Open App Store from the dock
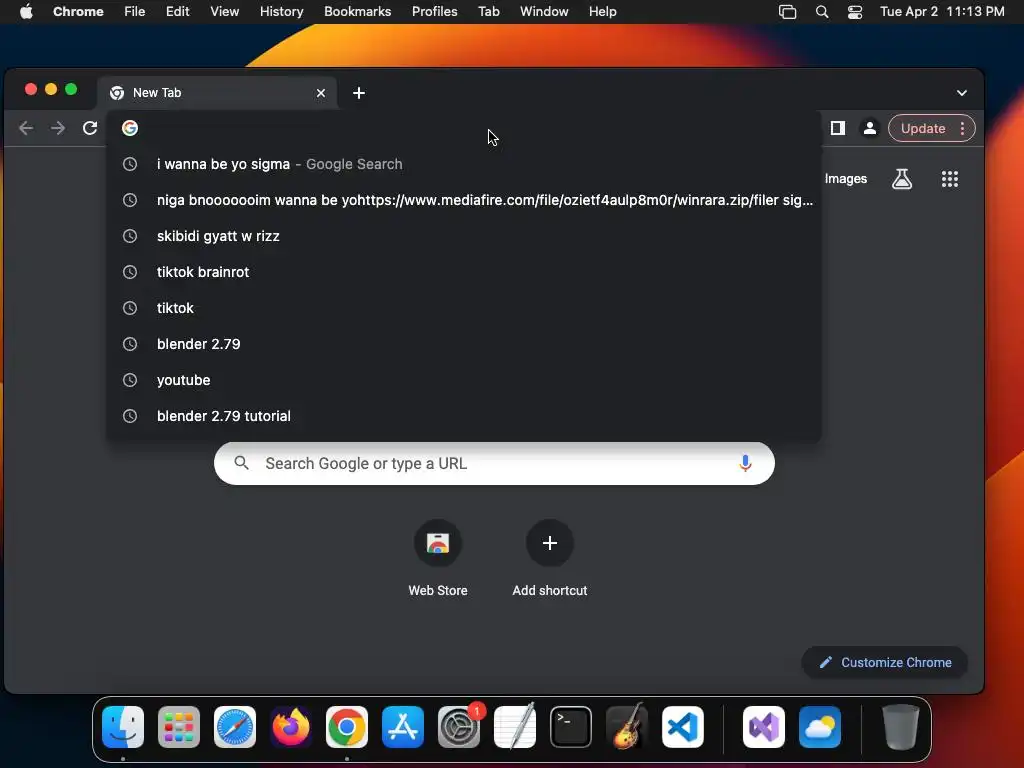Image resolution: width=1024 pixels, height=768 pixels. coord(403,727)
